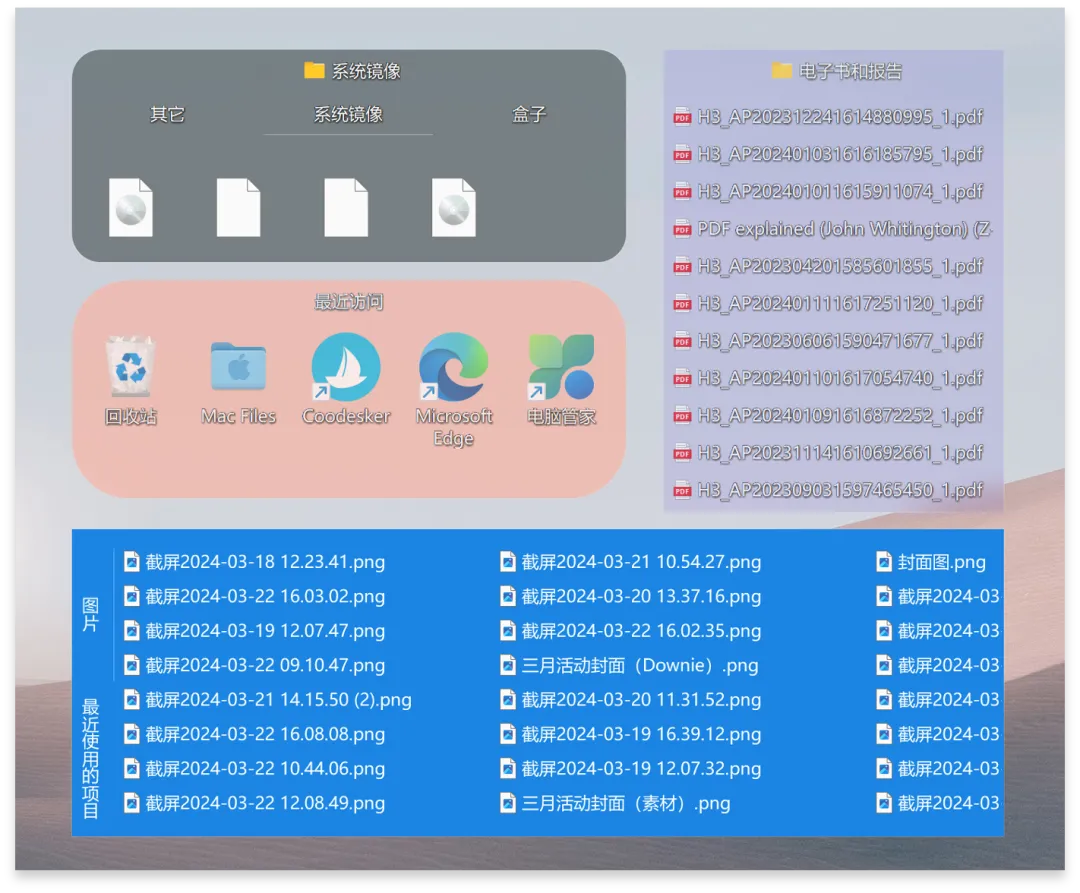
Task: Open 三月活动封面（素材）.png file
Action: (625, 803)
